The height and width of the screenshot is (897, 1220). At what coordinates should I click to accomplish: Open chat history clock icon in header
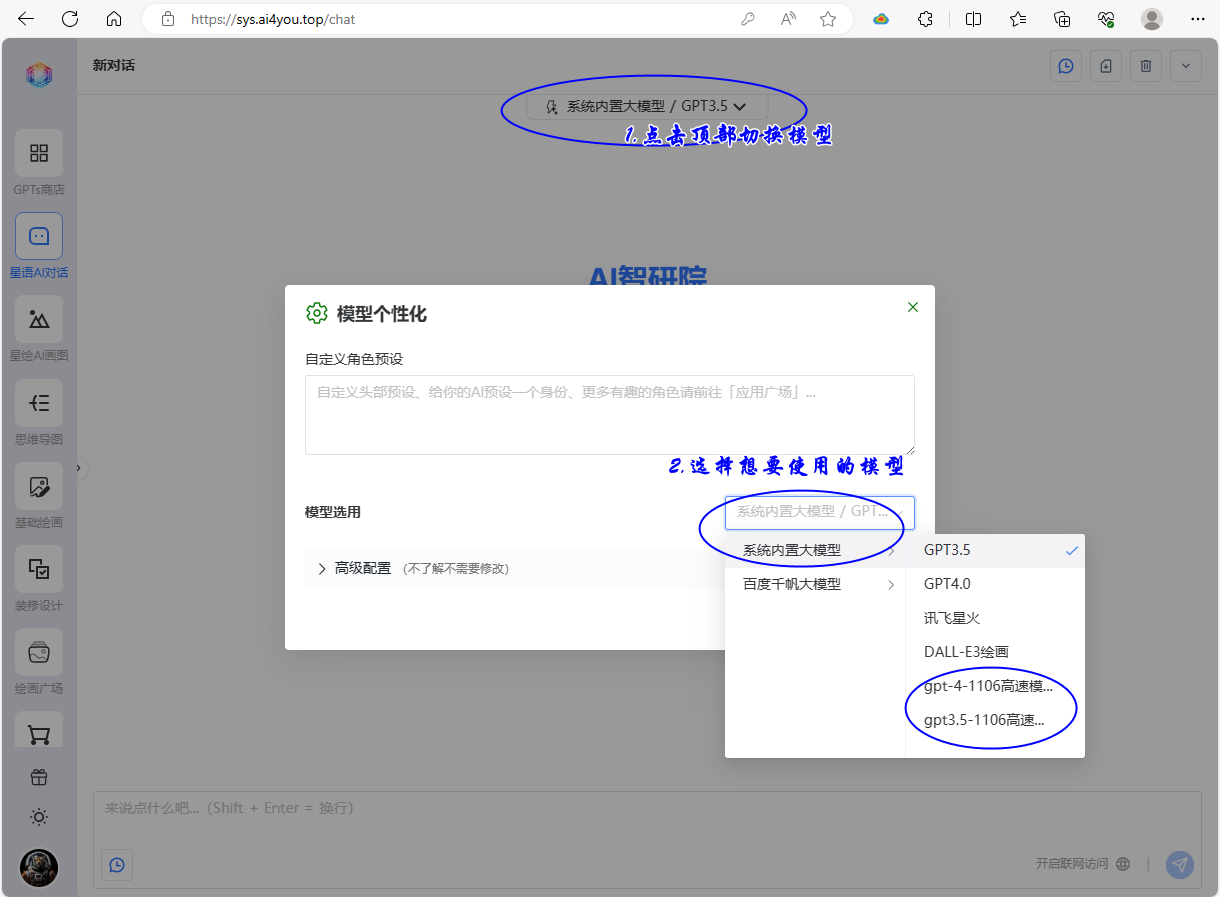[x=1066, y=66]
